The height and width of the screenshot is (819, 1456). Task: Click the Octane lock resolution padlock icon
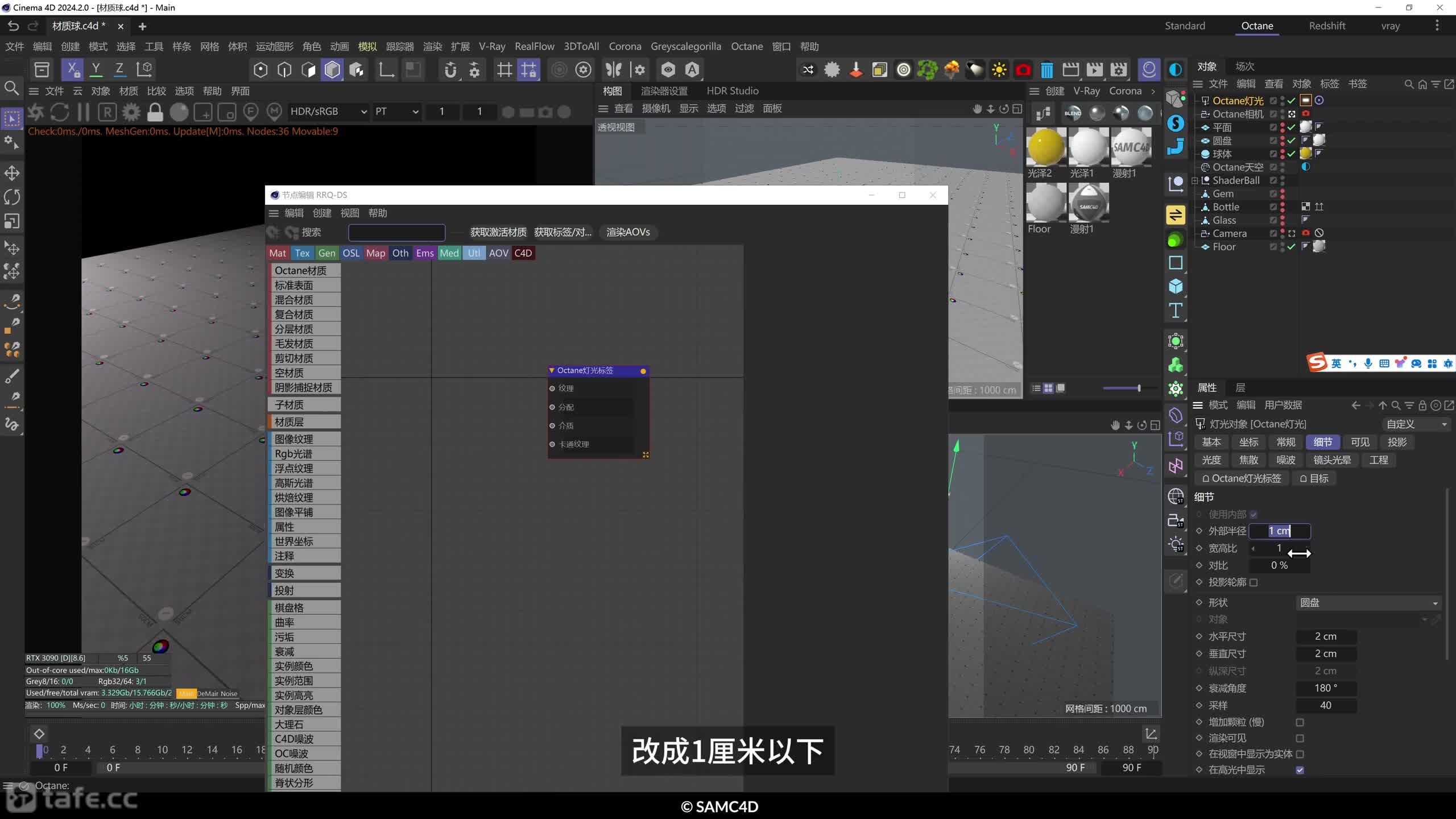pos(155,112)
